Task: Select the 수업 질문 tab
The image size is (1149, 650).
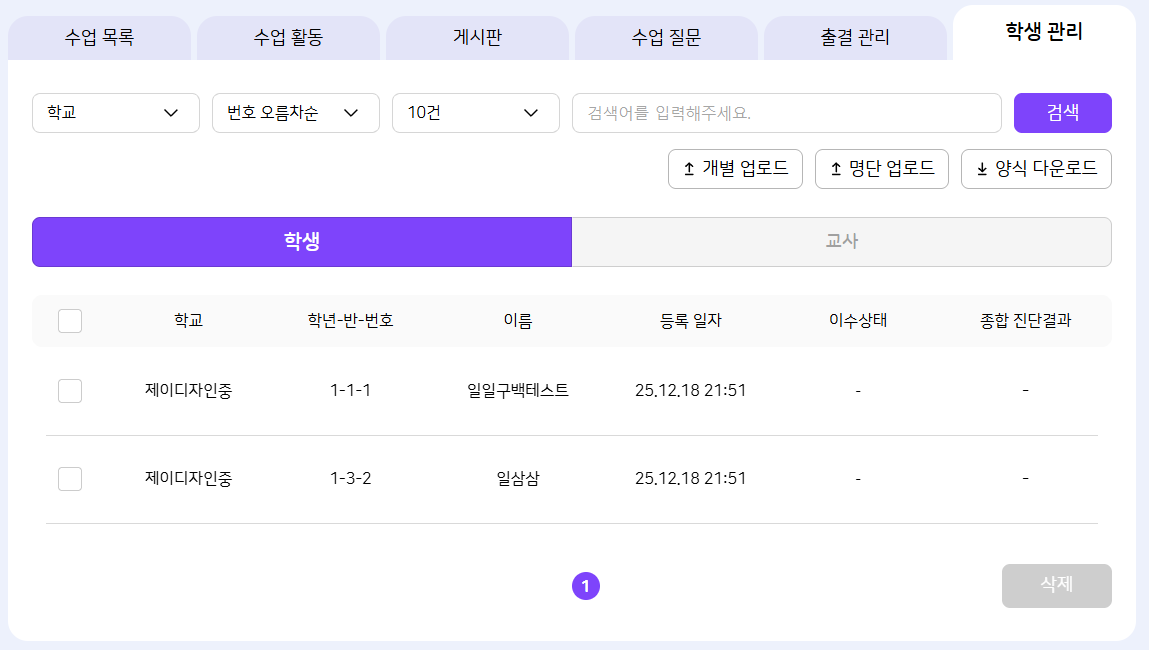Action: pyautogui.click(x=666, y=39)
